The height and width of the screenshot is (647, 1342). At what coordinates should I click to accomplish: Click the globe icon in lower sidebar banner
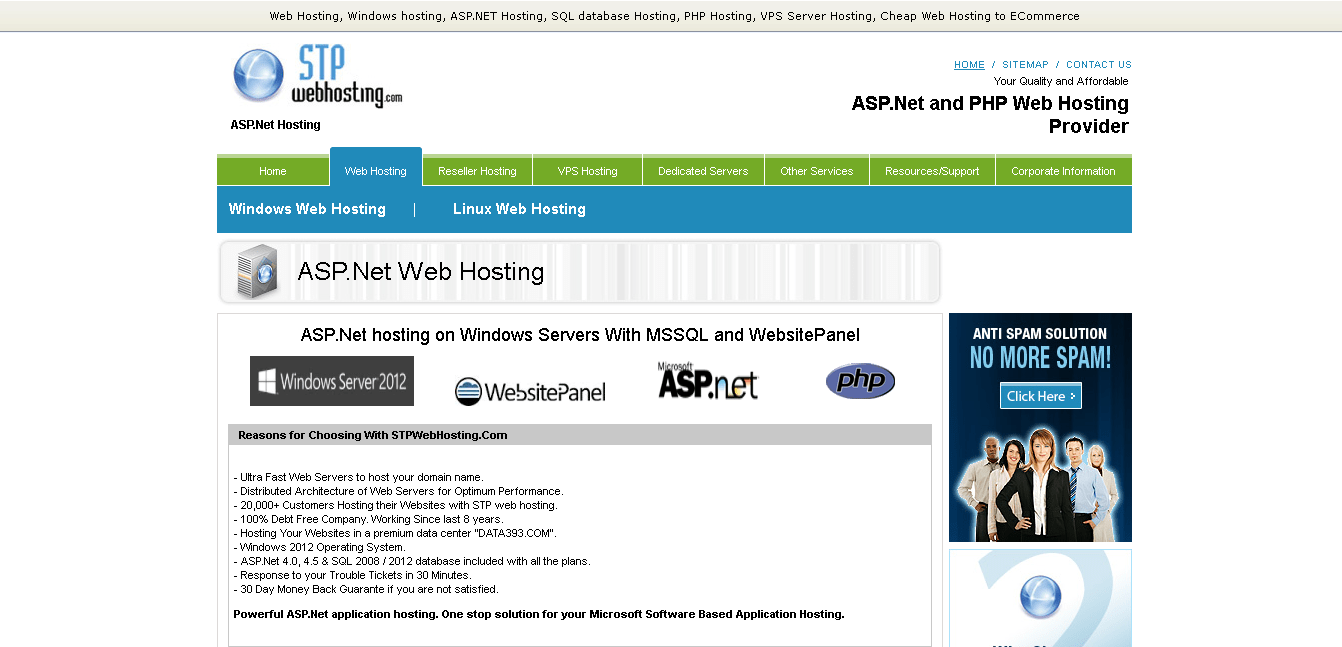pyautogui.click(x=1040, y=598)
